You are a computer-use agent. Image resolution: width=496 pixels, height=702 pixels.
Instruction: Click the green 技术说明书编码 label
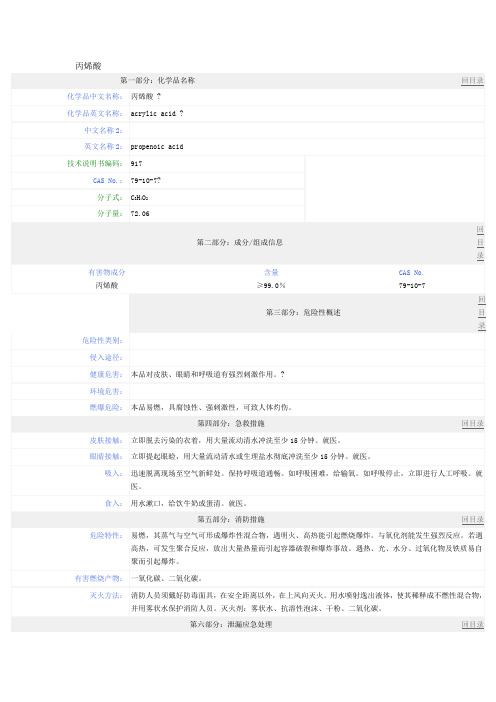[x=95, y=163]
